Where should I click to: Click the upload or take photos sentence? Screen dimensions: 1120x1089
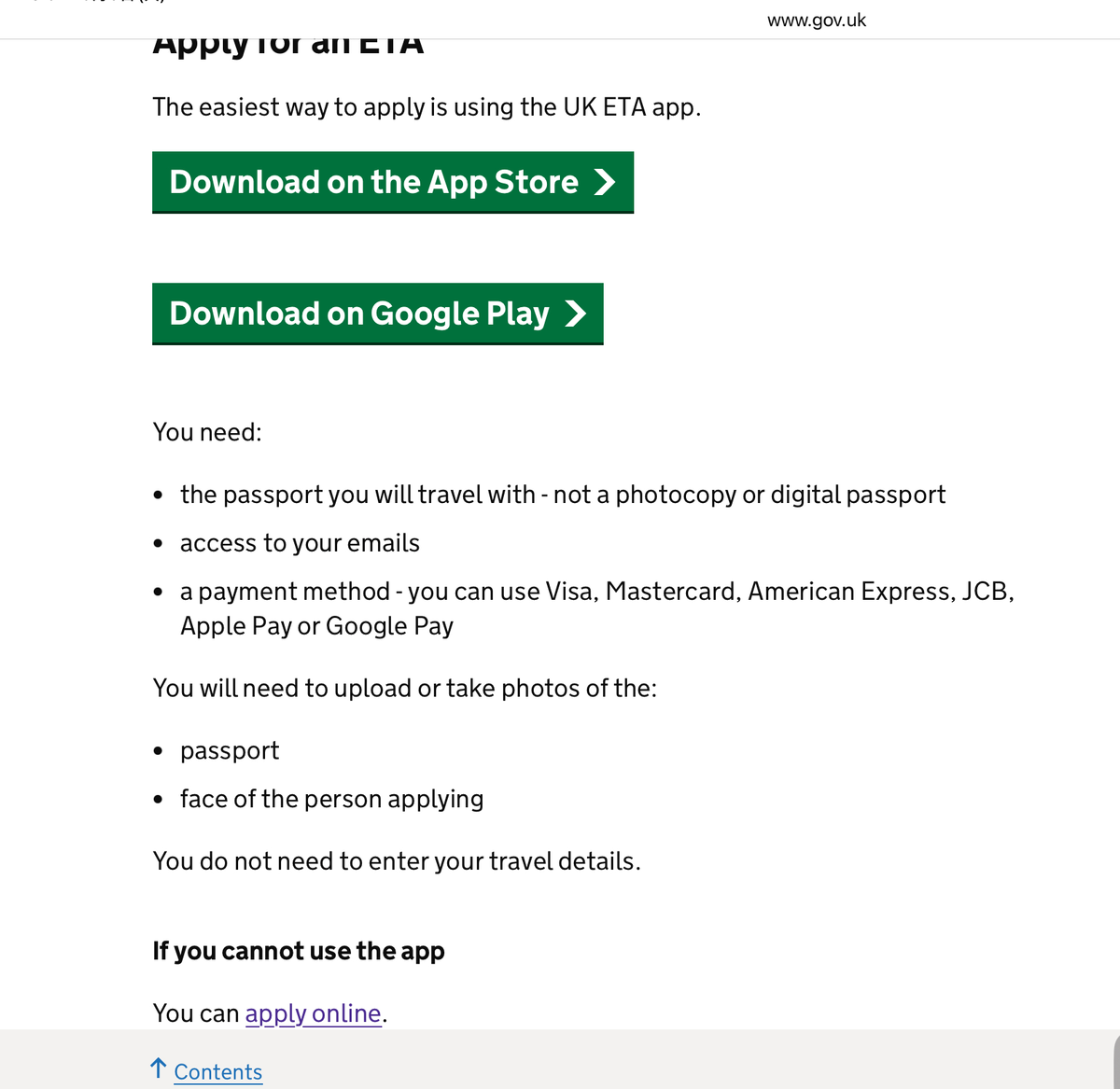pyautogui.click(x=405, y=689)
